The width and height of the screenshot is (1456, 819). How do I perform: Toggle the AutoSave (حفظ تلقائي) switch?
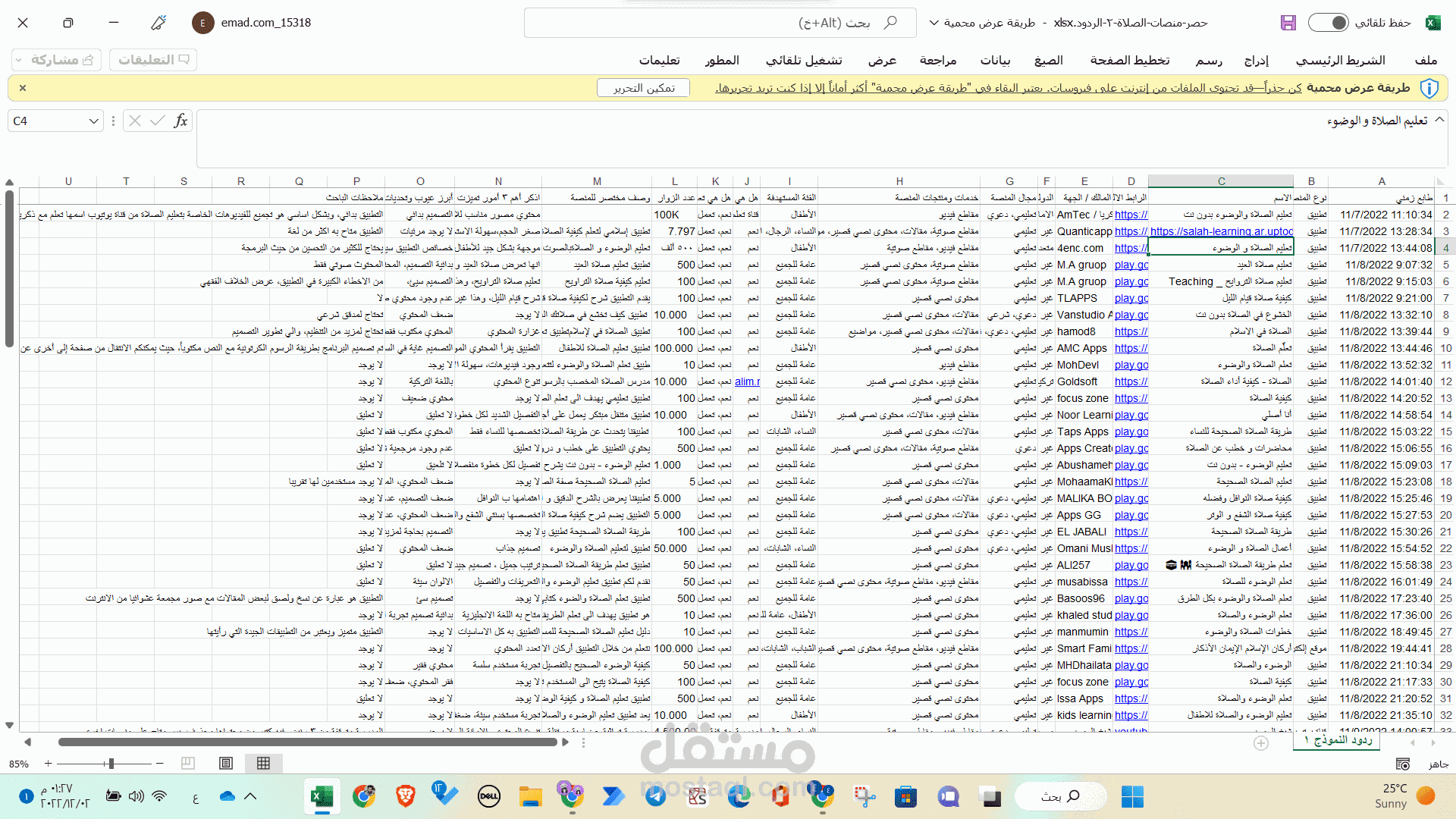coord(1329,23)
